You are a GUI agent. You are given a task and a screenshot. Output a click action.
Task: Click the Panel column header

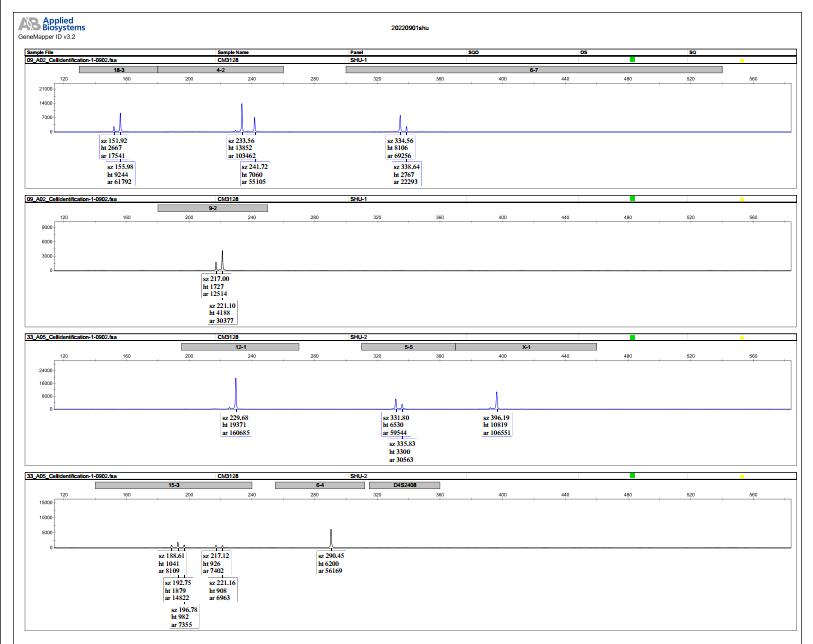point(356,52)
